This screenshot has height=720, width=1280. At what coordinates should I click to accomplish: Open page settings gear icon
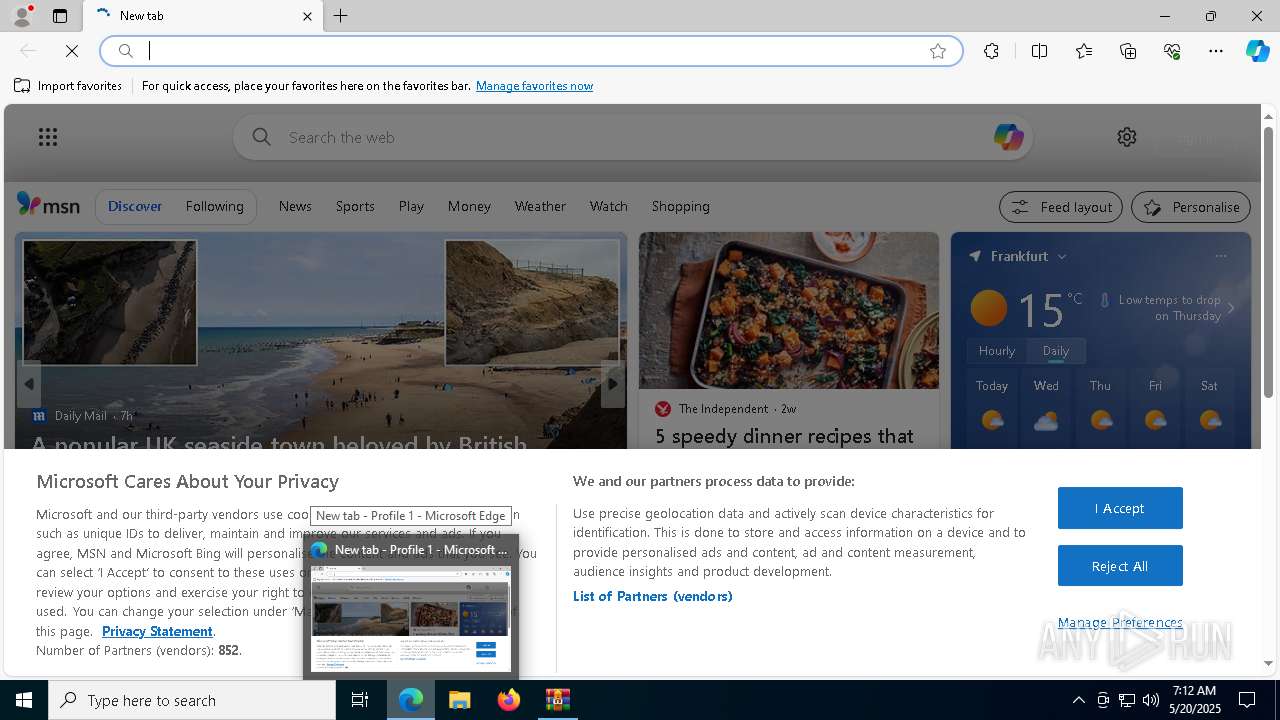(x=1127, y=137)
